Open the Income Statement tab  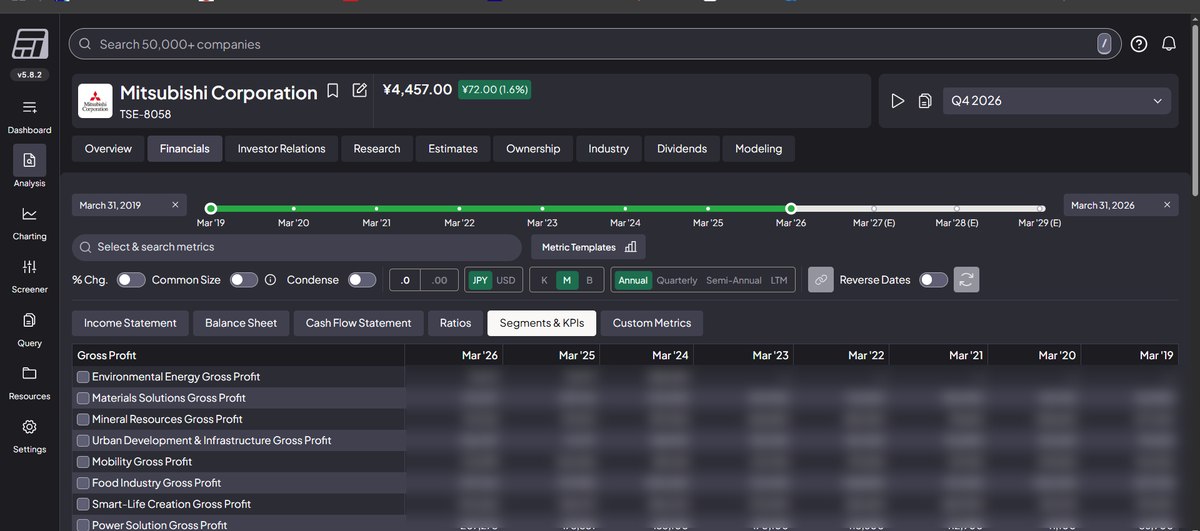point(130,323)
